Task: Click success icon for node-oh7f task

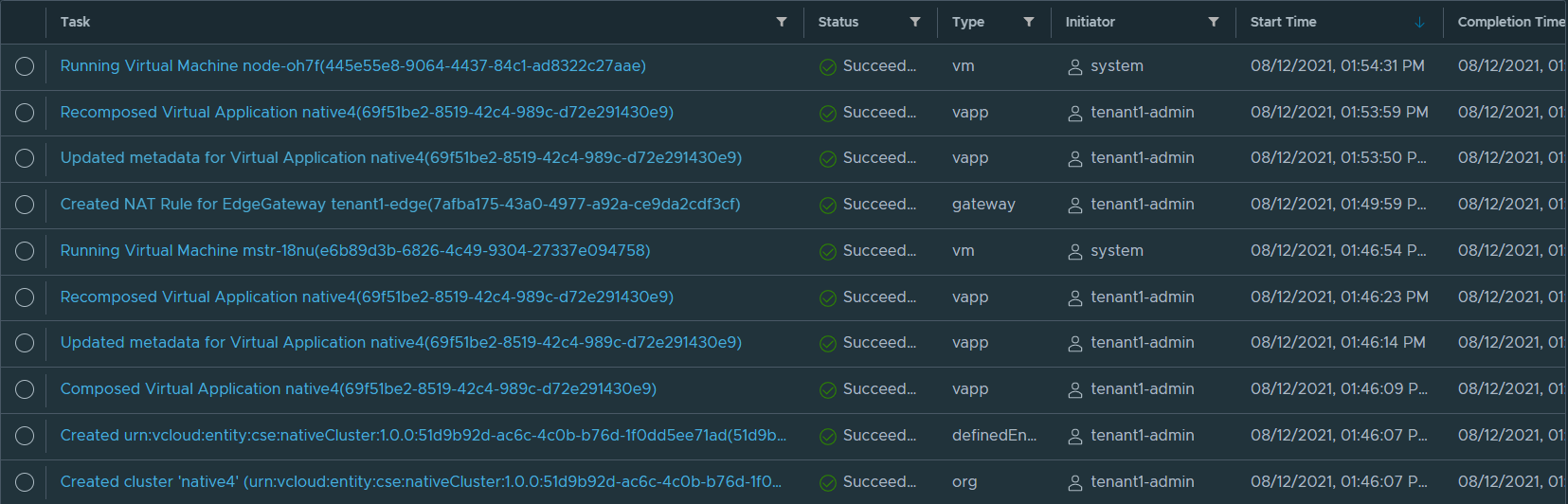Action: (x=828, y=67)
